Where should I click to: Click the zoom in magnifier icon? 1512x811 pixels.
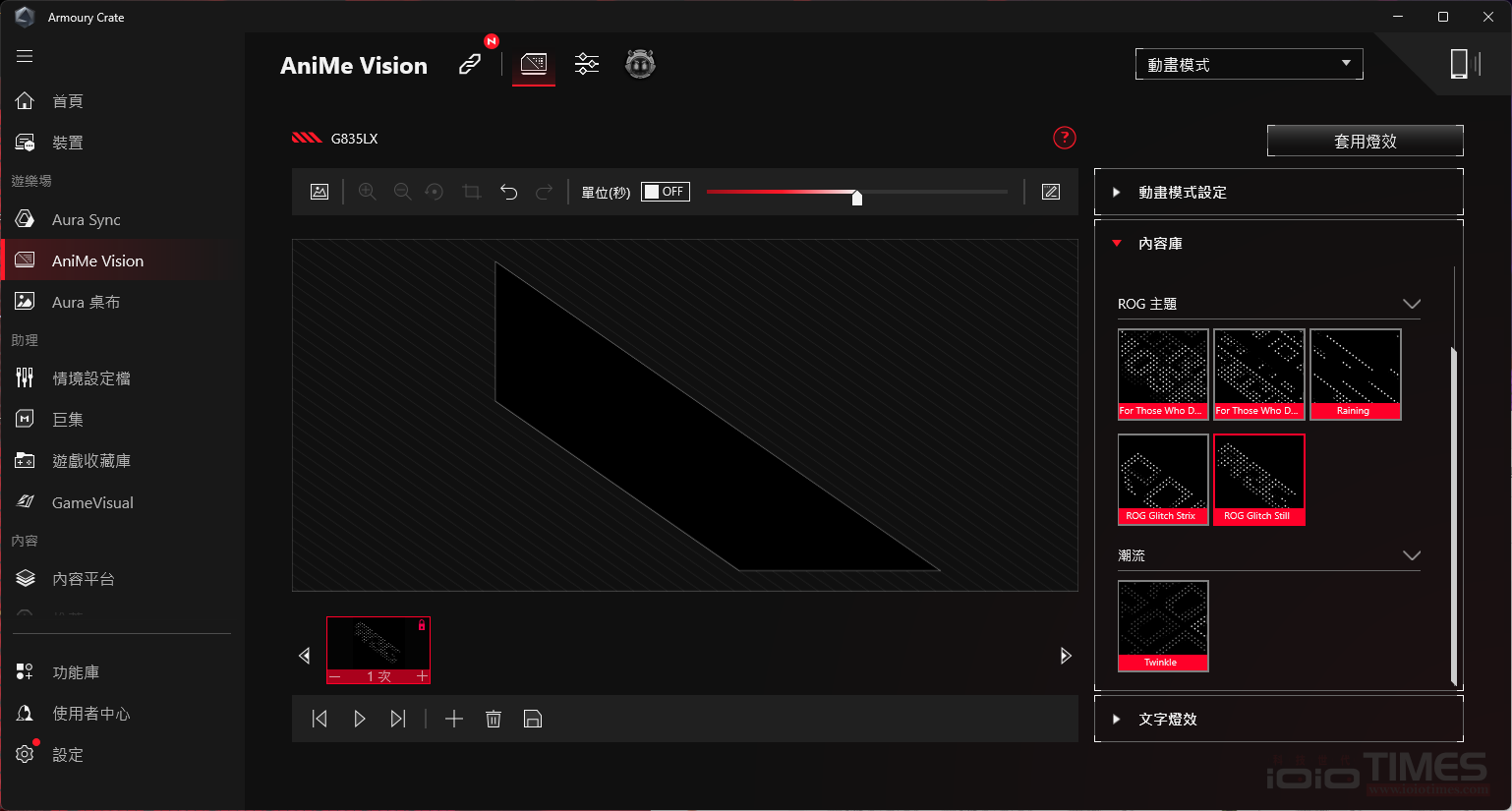tap(368, 192)
